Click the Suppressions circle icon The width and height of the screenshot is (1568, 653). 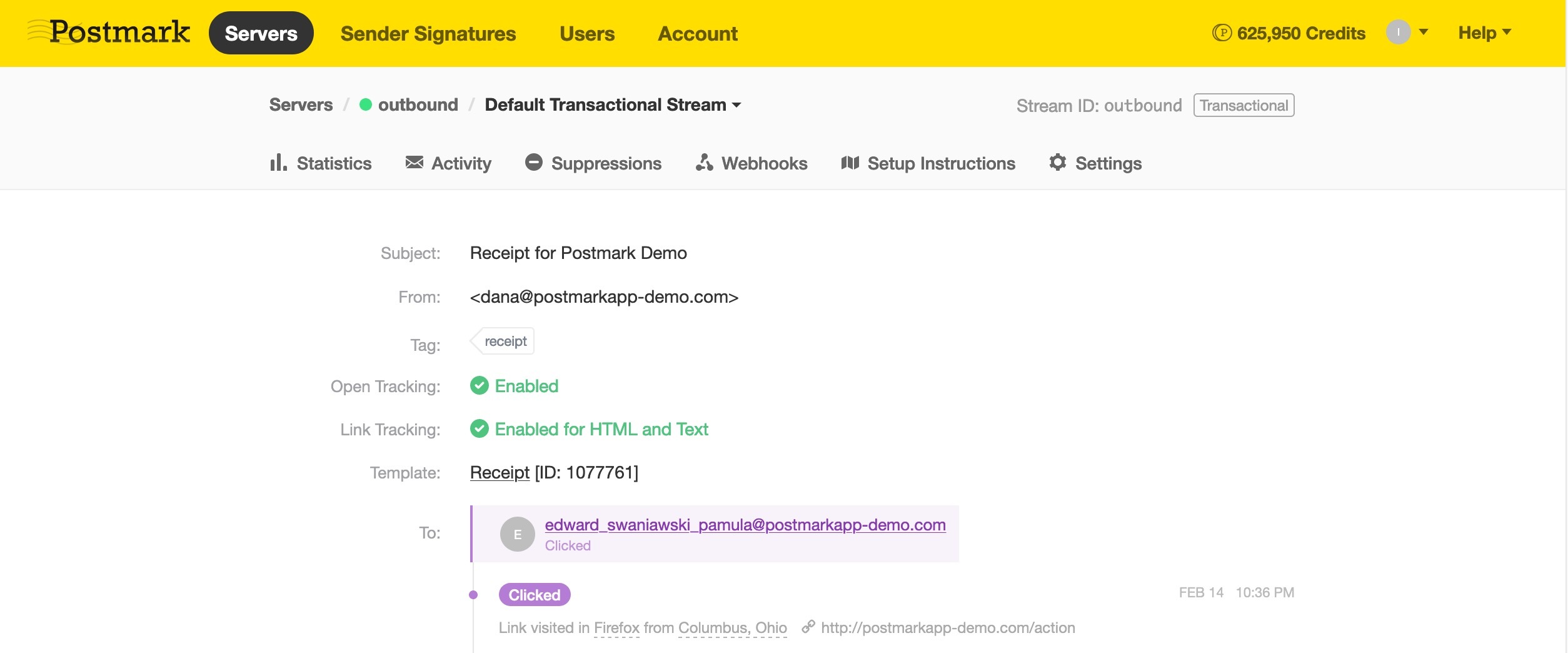tap(533, 163)
